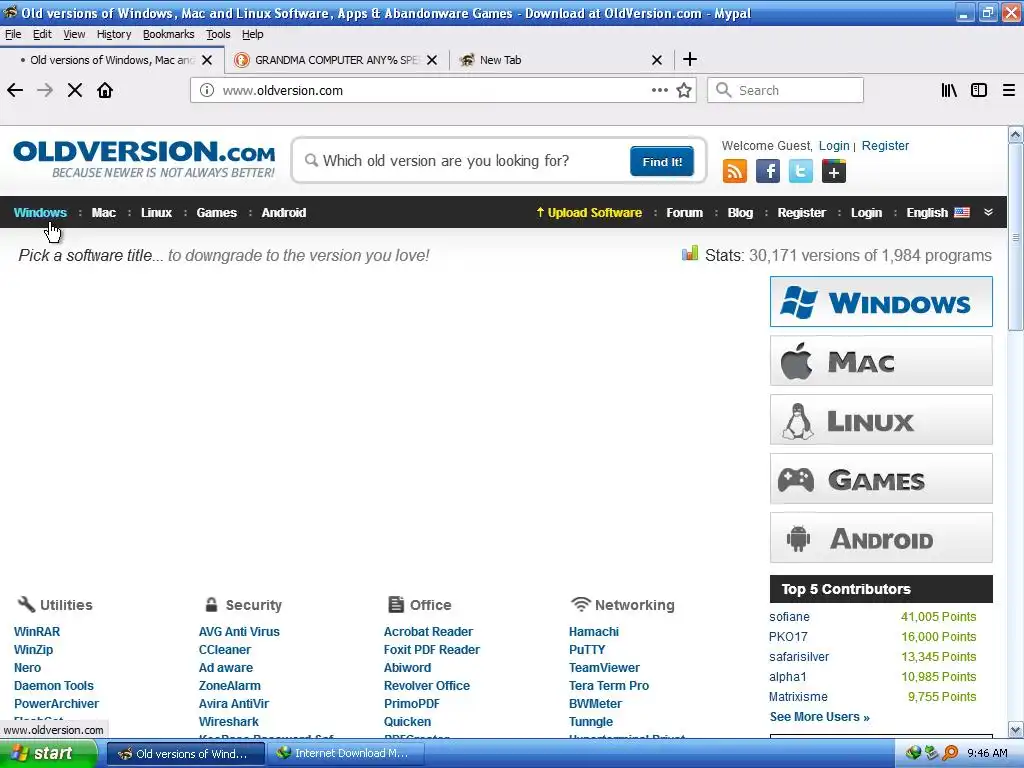Click the dark plus share icon
This screenshot has width=1024, height=768.
point(834,171)
